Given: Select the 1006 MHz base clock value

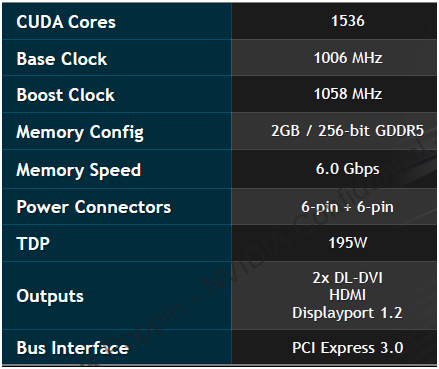Looking at the screenshot, I should [x=348, y=58].
